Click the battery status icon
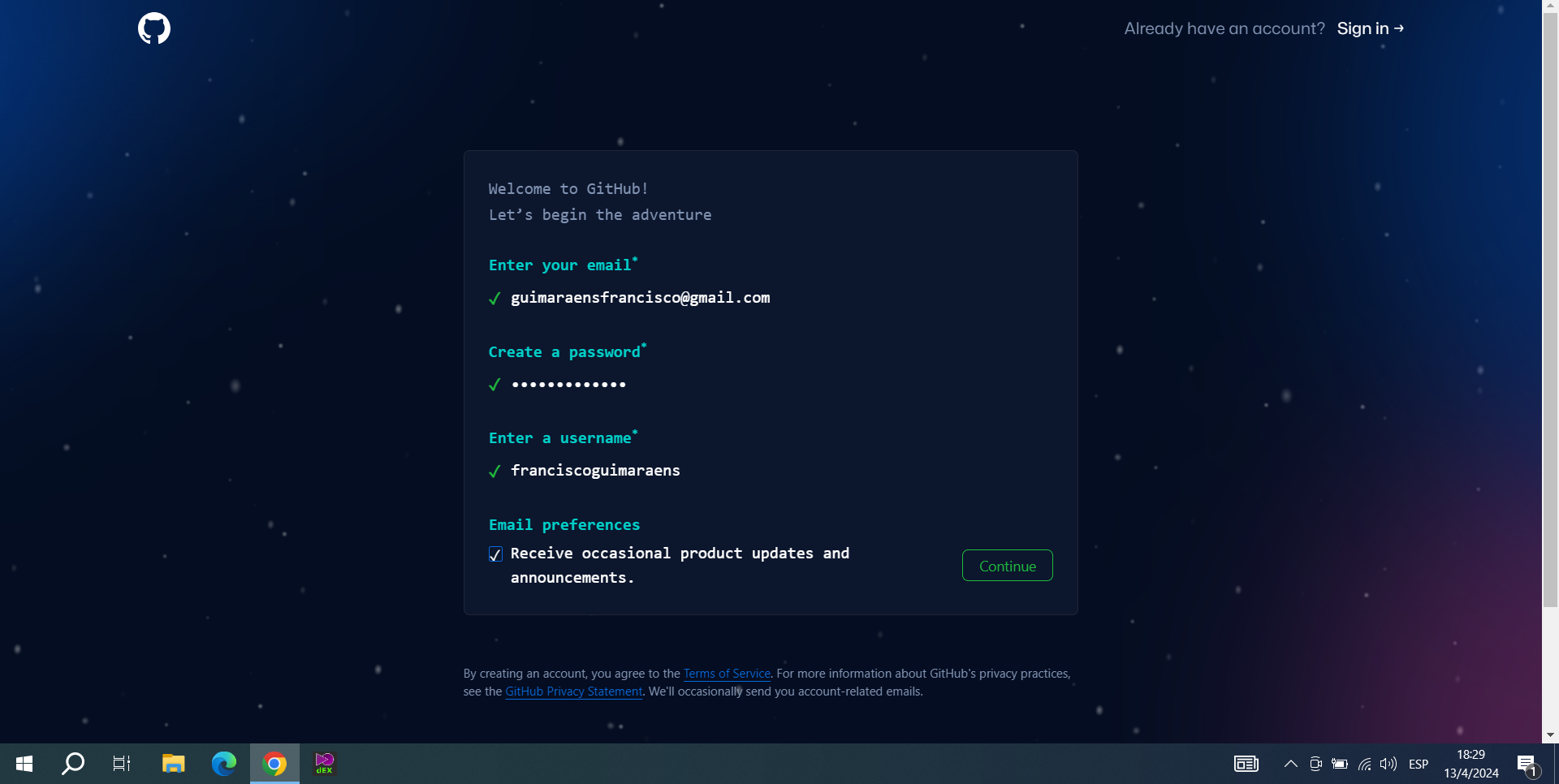This screenshot has height=784, width=1559. tap(1340, 764)
